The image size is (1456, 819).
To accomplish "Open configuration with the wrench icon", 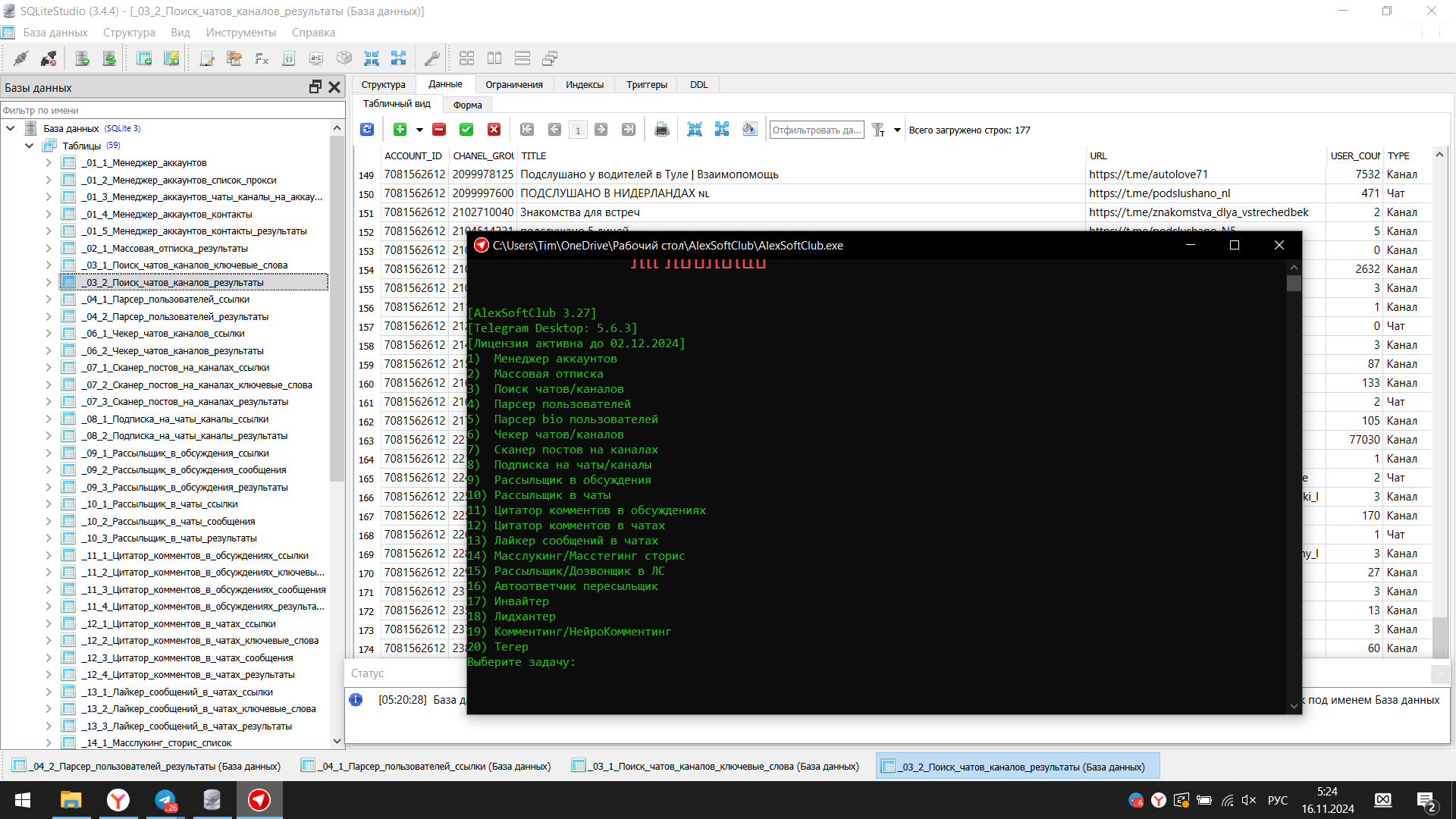I will pos(431,58).
